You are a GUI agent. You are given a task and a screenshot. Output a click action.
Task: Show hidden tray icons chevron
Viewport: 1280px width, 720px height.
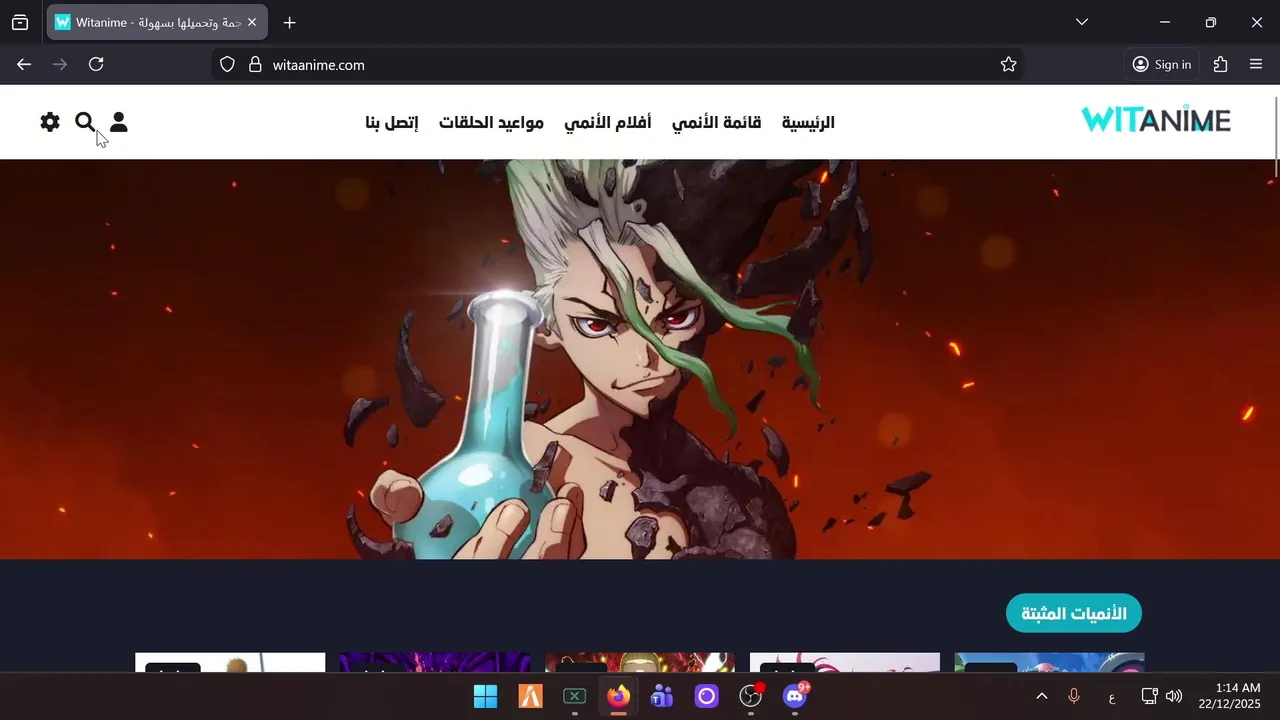(1041, 696)
